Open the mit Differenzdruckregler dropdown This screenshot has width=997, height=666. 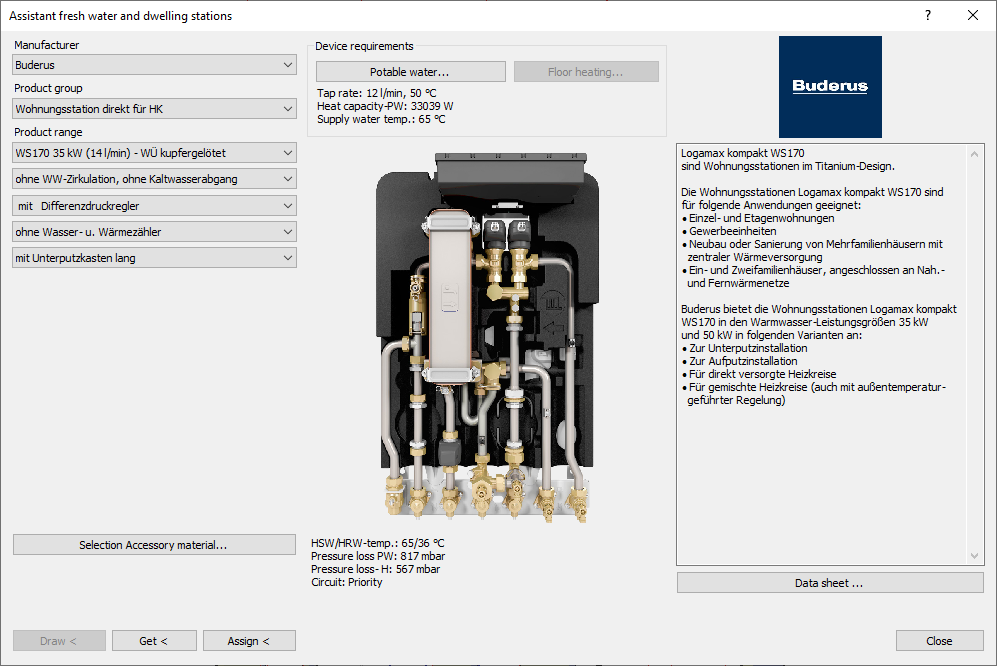coord(154,205)
